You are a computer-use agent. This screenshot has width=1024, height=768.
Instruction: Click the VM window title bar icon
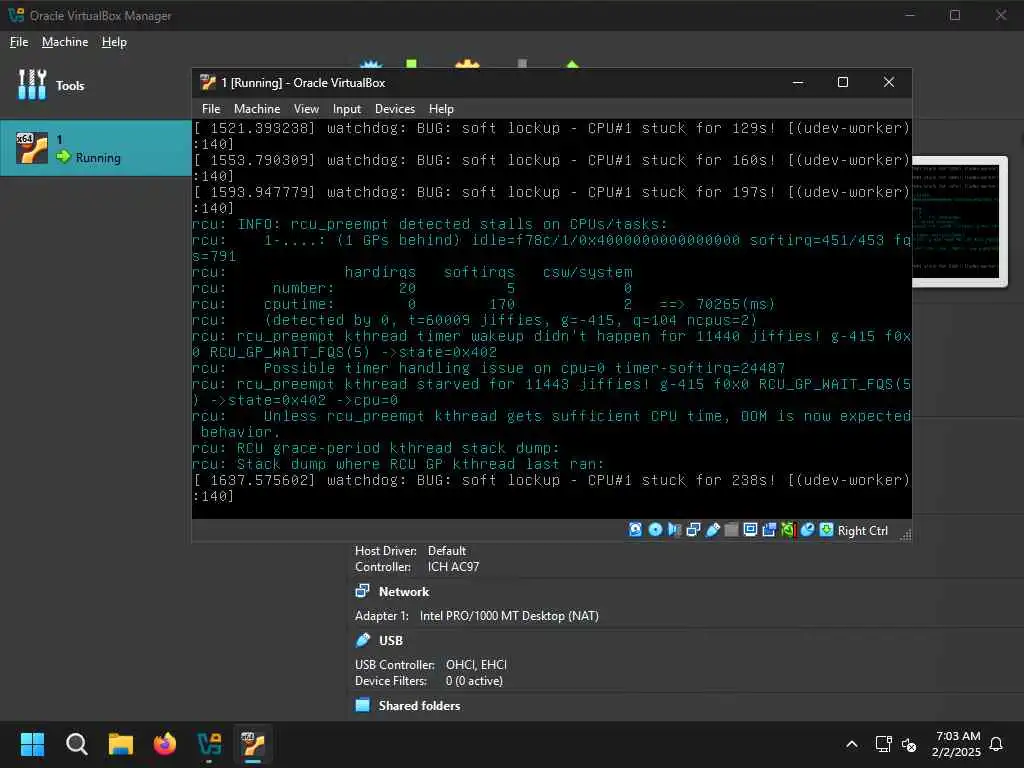(x=208, y=82)
